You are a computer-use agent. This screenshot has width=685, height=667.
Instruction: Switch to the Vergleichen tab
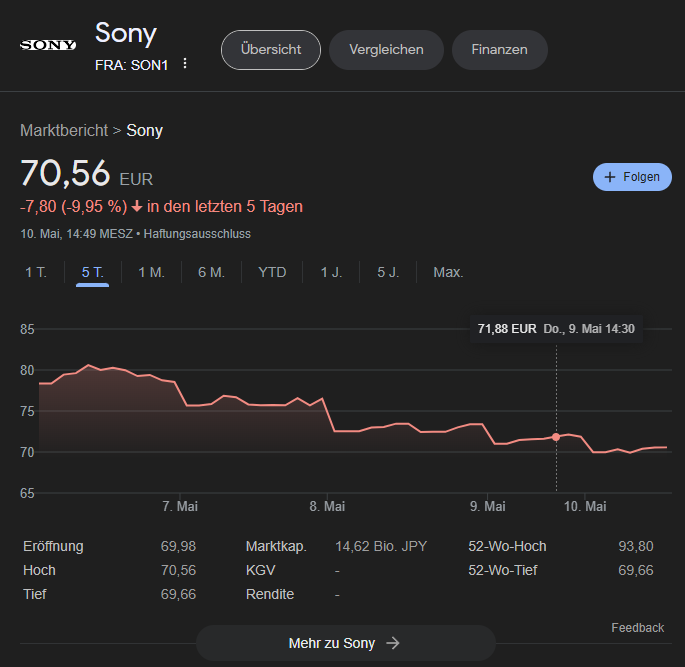click(x=386, y=50)
